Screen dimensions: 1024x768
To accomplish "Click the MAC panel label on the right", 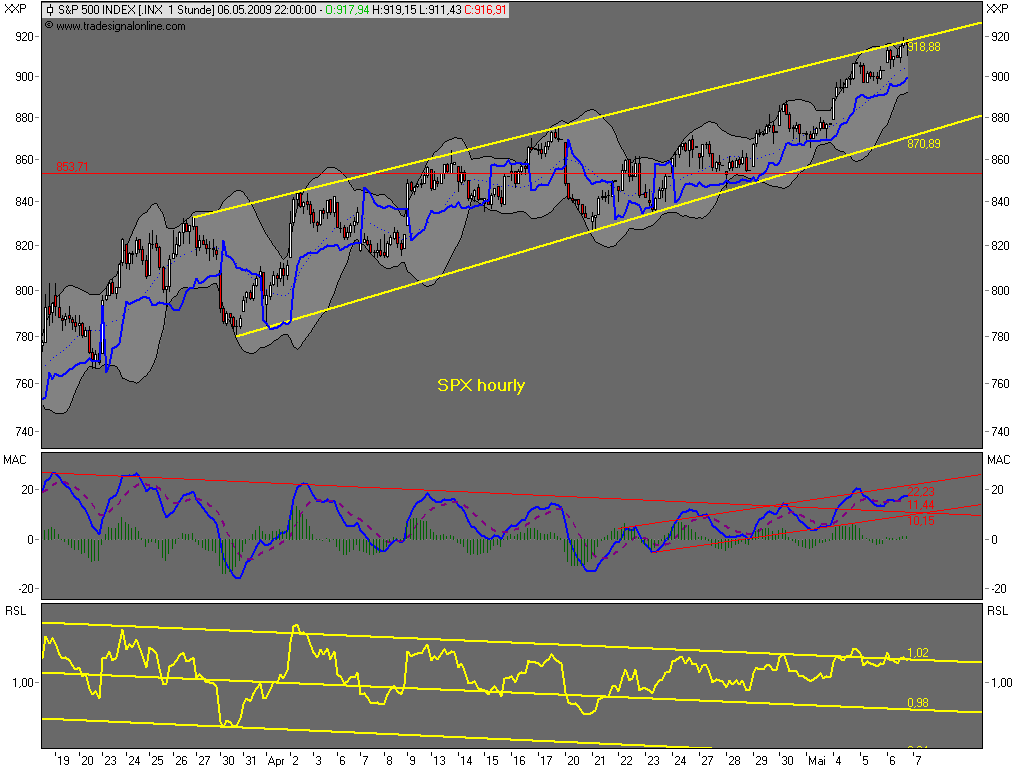I will click(x=999, y=460).
